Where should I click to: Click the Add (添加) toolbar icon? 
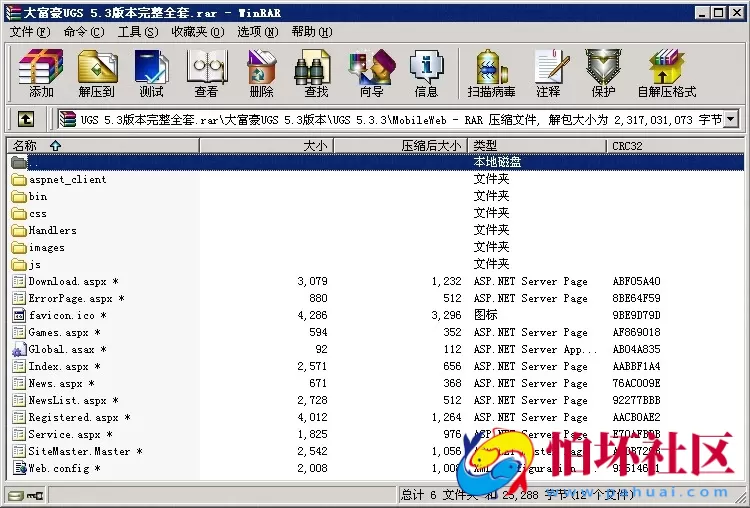click(x=41, y=73)
